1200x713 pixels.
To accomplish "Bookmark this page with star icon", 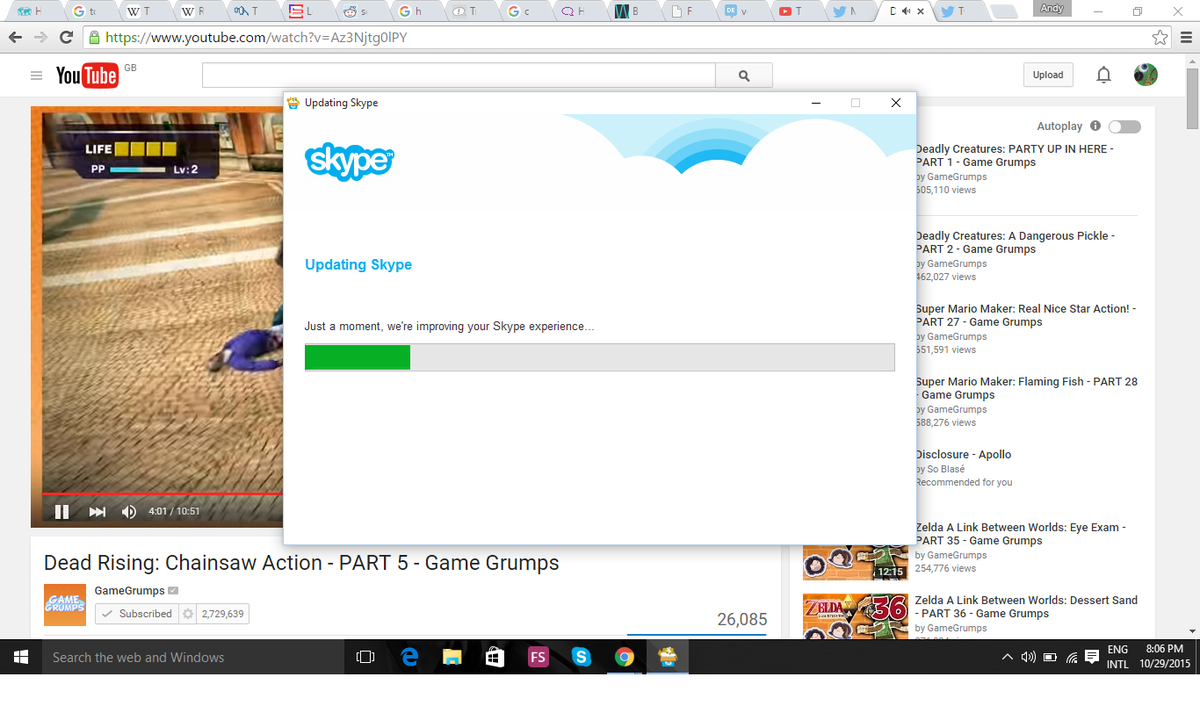I will (1160, 38).
